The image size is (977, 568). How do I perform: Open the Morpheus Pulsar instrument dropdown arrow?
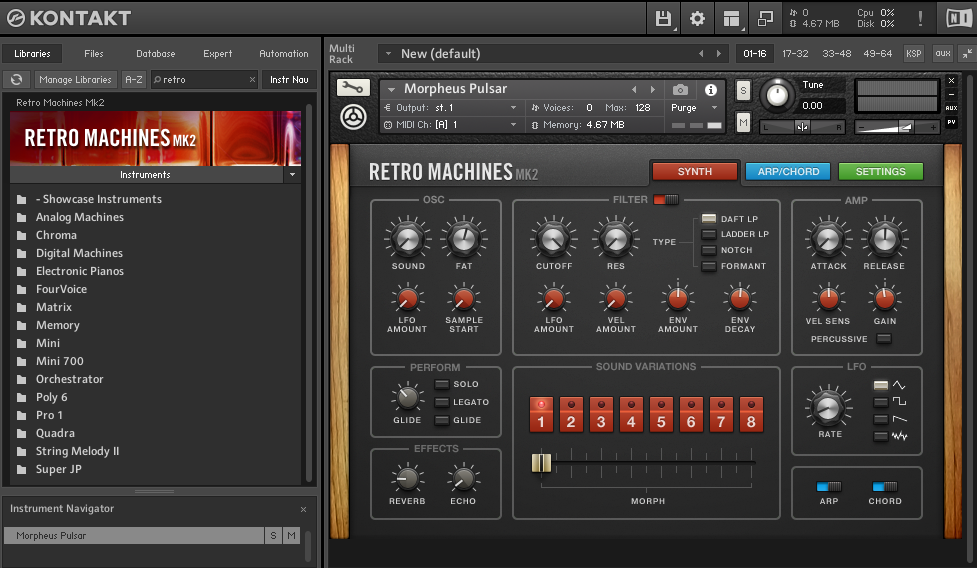tap(391, 90)
